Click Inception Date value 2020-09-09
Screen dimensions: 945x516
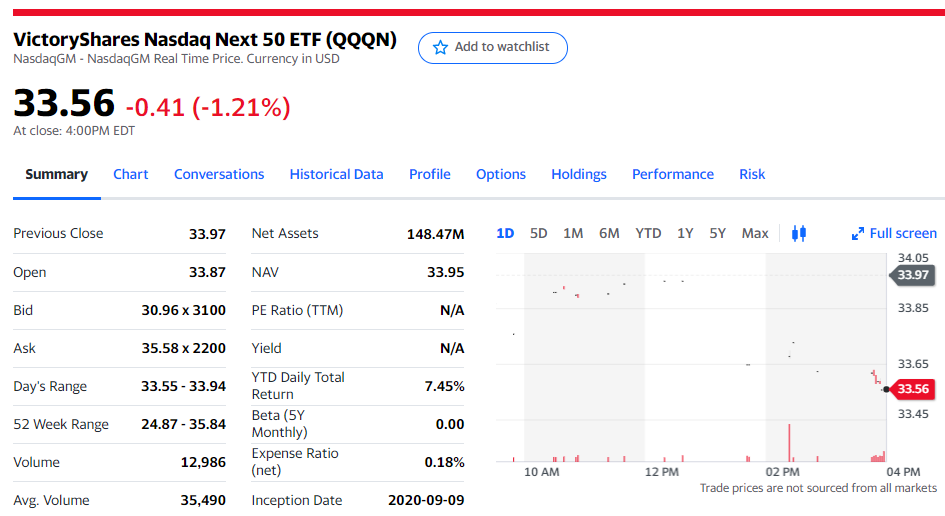[x=426, y=500]
